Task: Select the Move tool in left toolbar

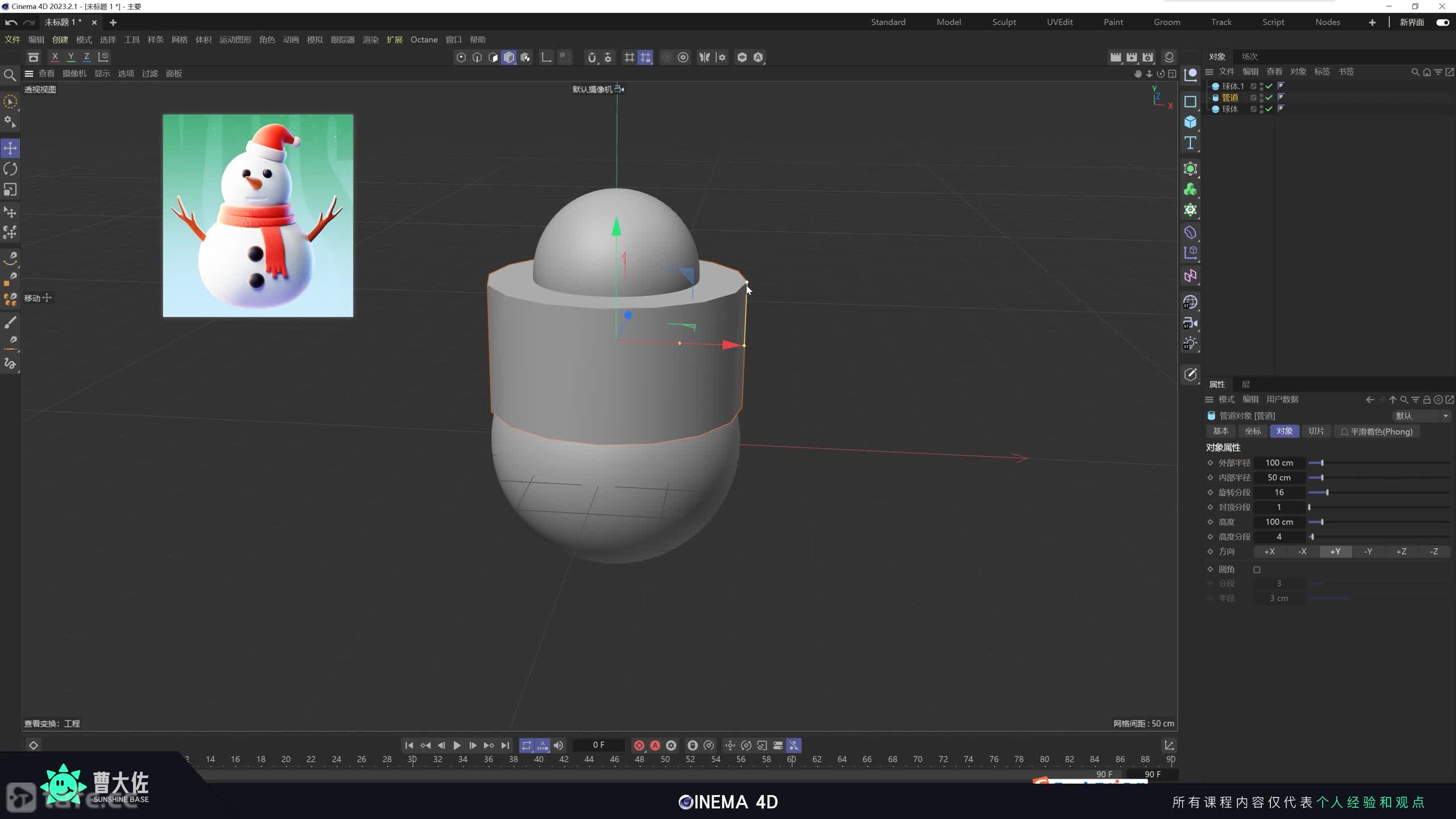Action: tap(10, 148)
